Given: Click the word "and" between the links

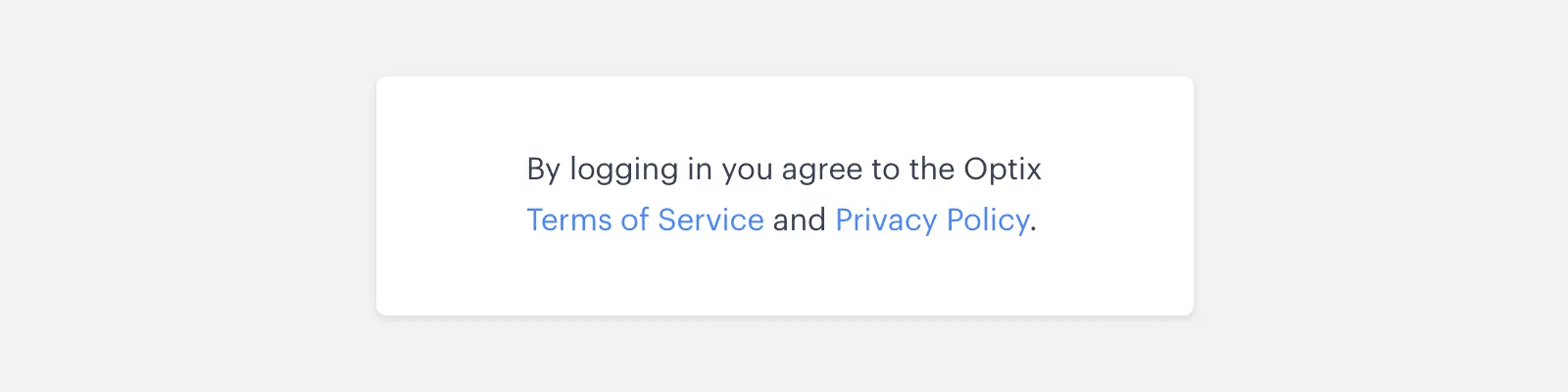Looking at the screenshot, I should pyautogui.click(x=799, y=220).
